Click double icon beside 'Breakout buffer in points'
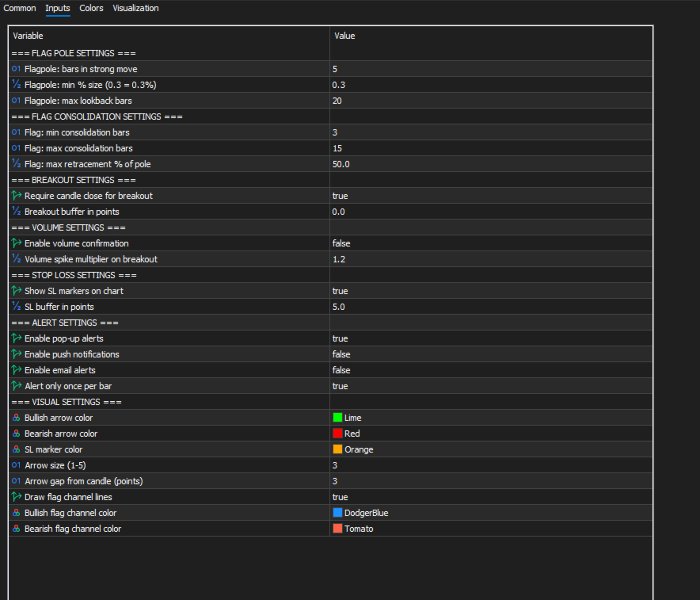 click(16, 211)
